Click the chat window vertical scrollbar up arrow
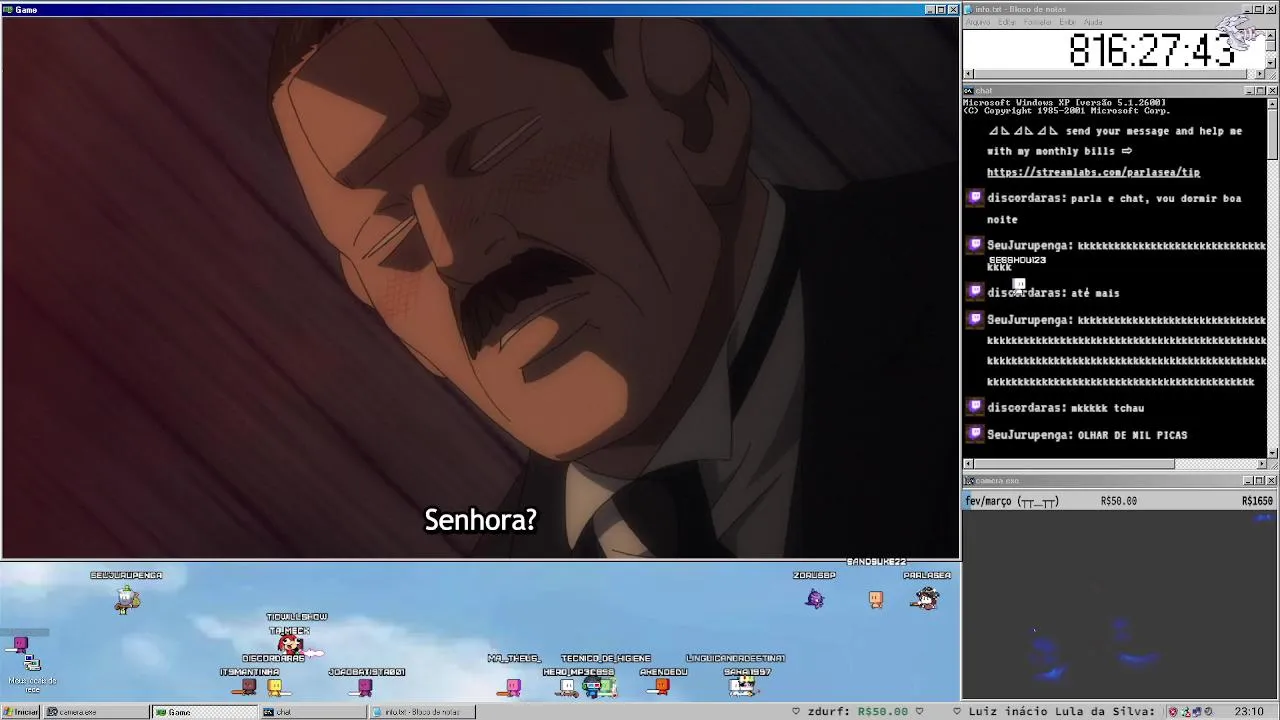The width and height of the screenshot is (1280, 720). tap(1272, 103)
